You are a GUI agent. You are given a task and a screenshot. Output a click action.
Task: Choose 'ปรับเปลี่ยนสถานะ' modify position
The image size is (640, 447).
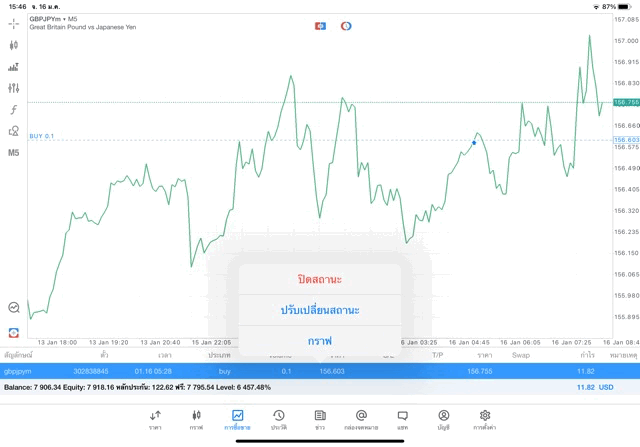point(319,310)
